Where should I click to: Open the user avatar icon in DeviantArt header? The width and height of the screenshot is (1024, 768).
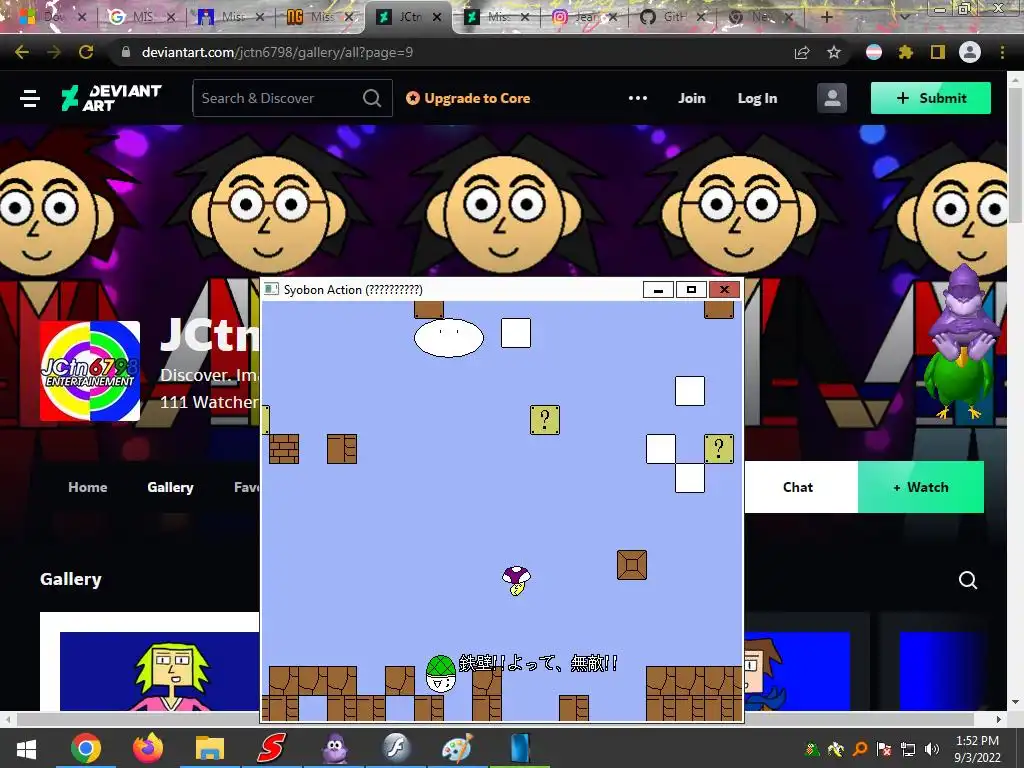pos(832,99)
